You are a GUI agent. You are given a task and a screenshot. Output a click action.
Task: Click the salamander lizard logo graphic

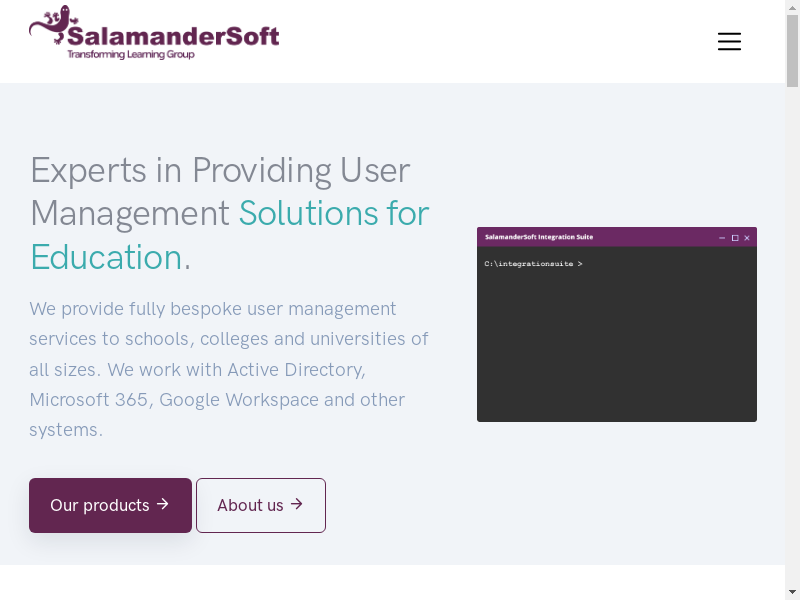pos(51,24)
